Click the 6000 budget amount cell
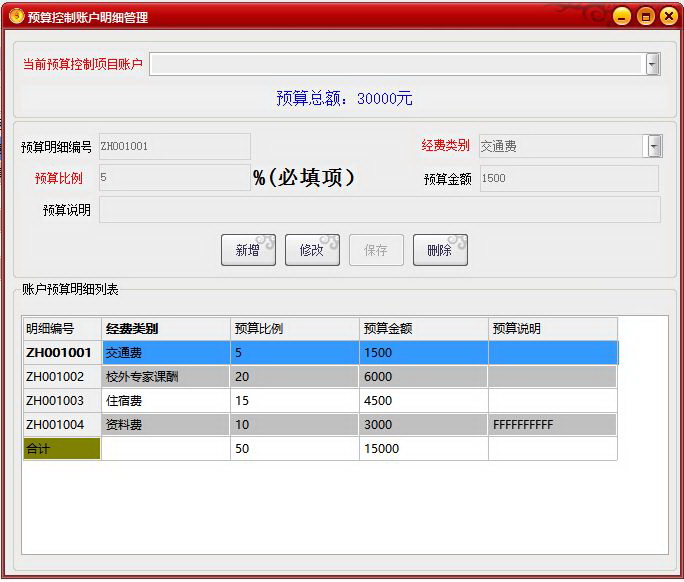 tap(424, 377)
